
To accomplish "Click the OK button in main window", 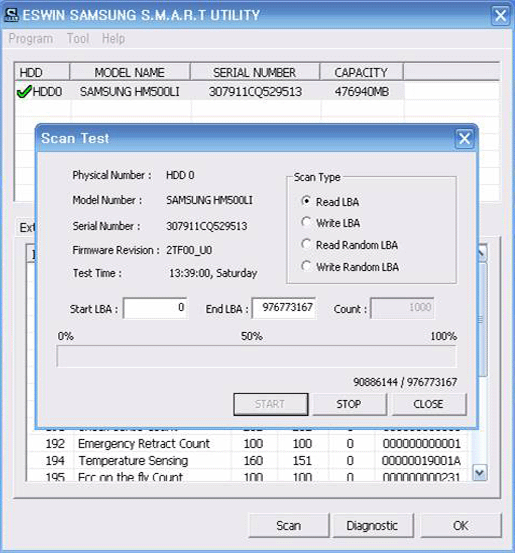I will coord(461,525).
